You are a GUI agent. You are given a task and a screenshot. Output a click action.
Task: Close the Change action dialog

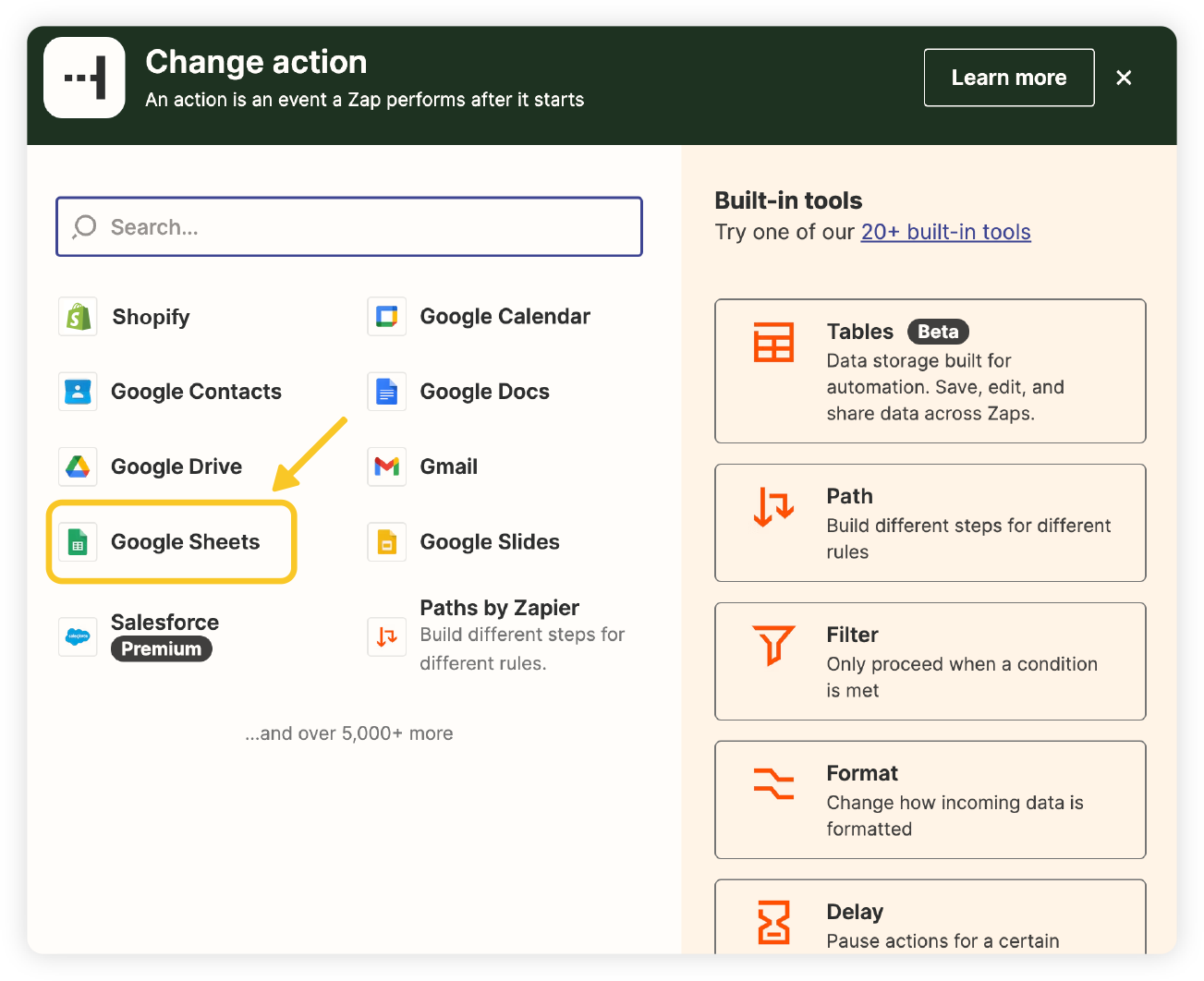1124,78
